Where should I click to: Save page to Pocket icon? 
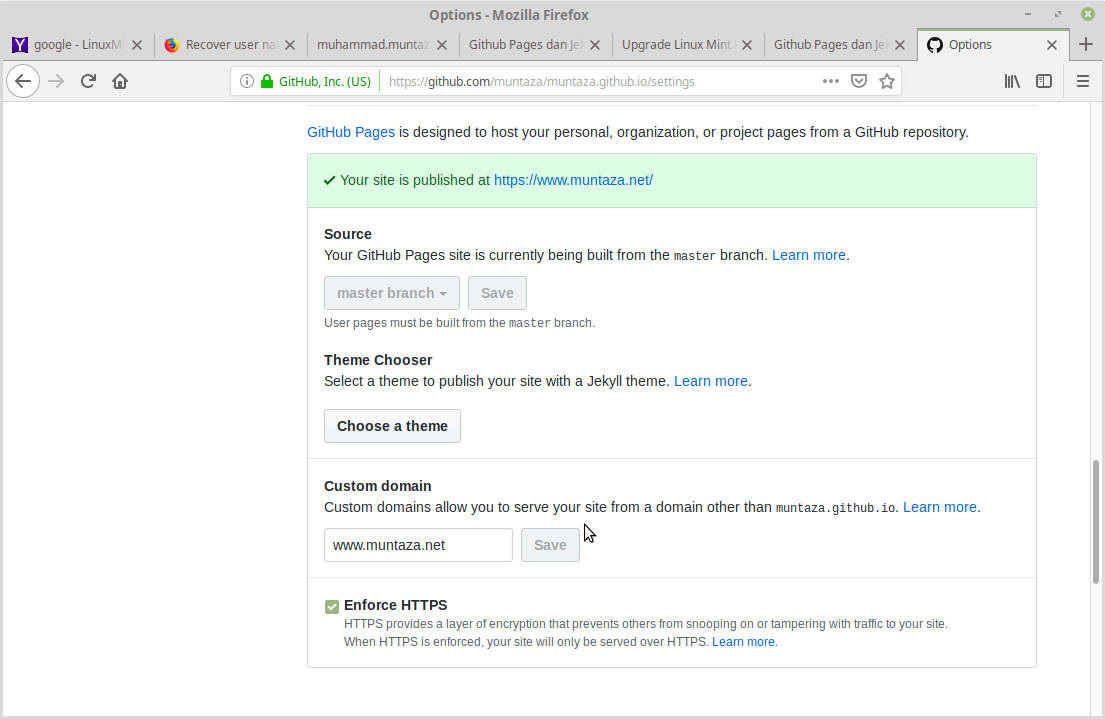click(858, 82)
